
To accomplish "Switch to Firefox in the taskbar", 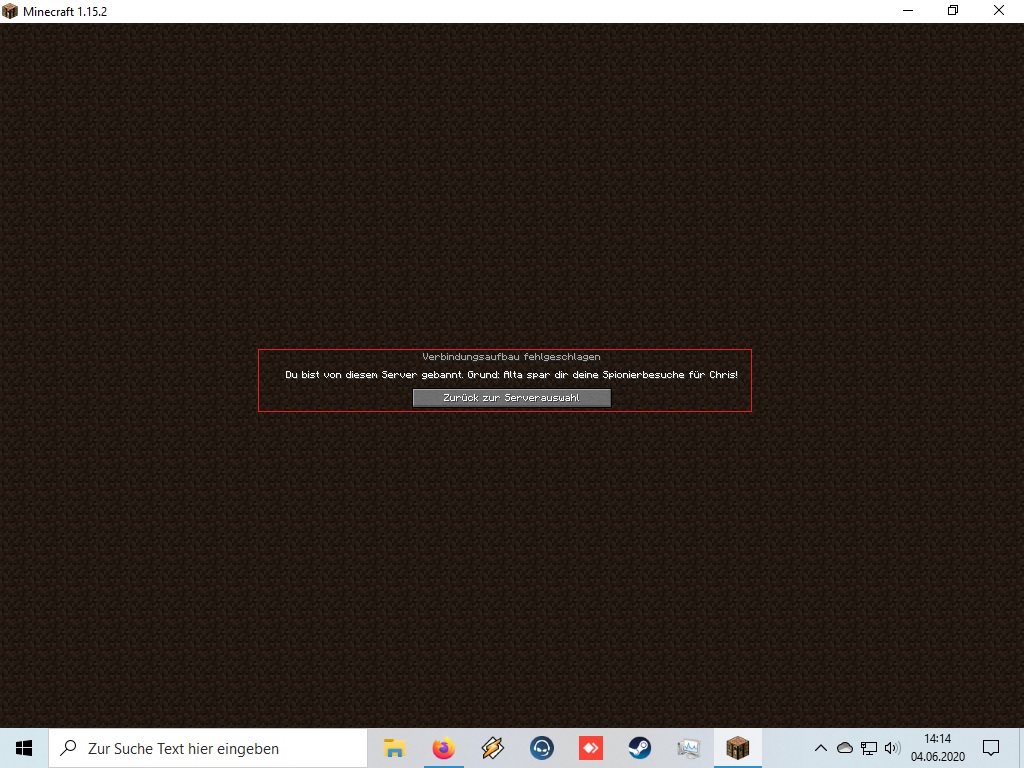I will (x=443, y=748).
